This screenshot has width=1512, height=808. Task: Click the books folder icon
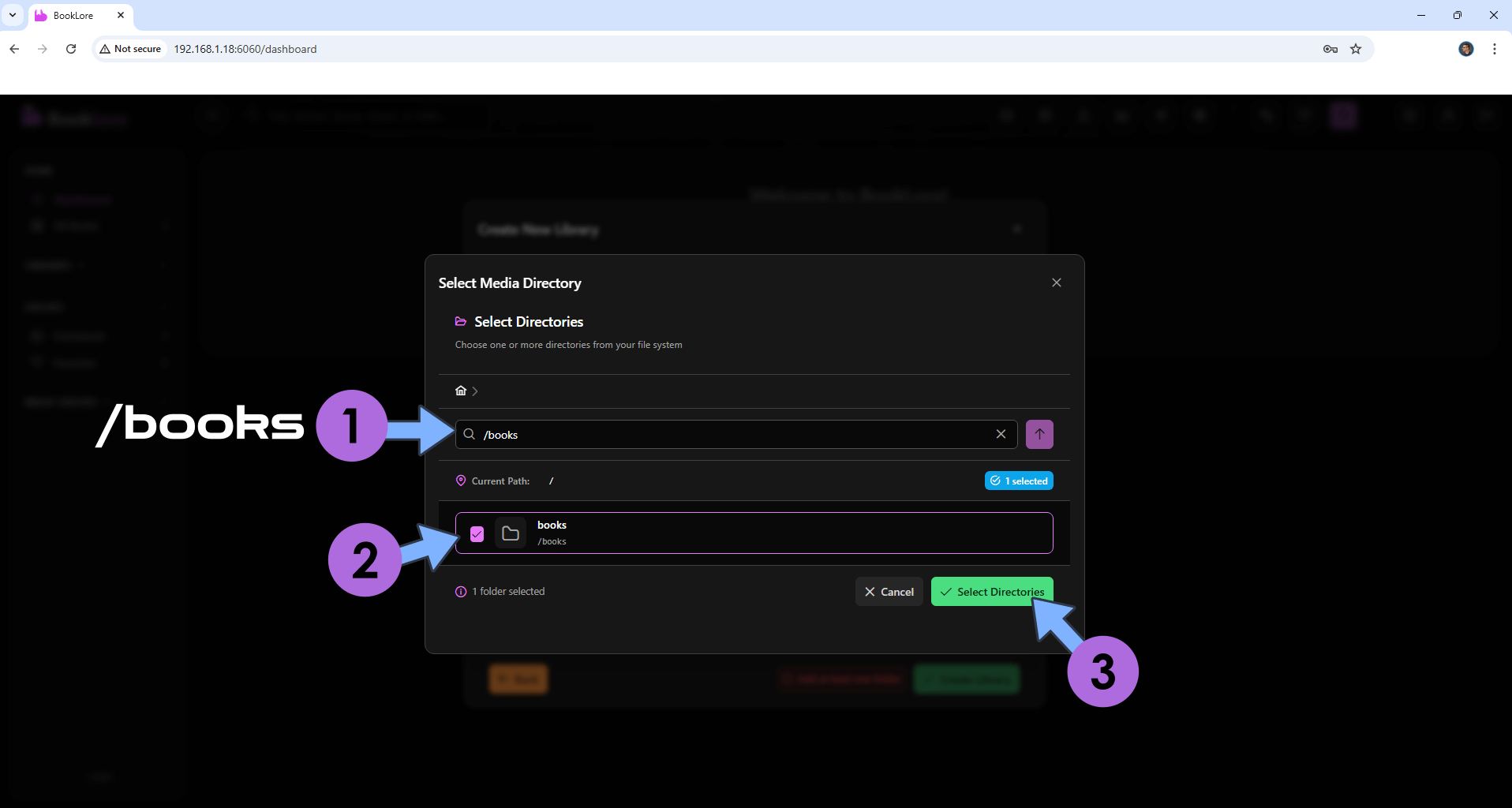(511, 533)
